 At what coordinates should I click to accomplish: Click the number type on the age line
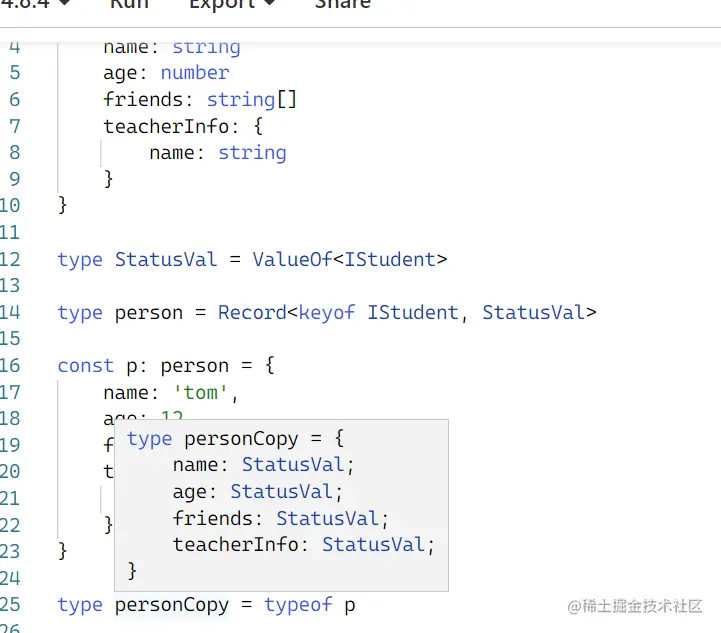pos(195,73)
